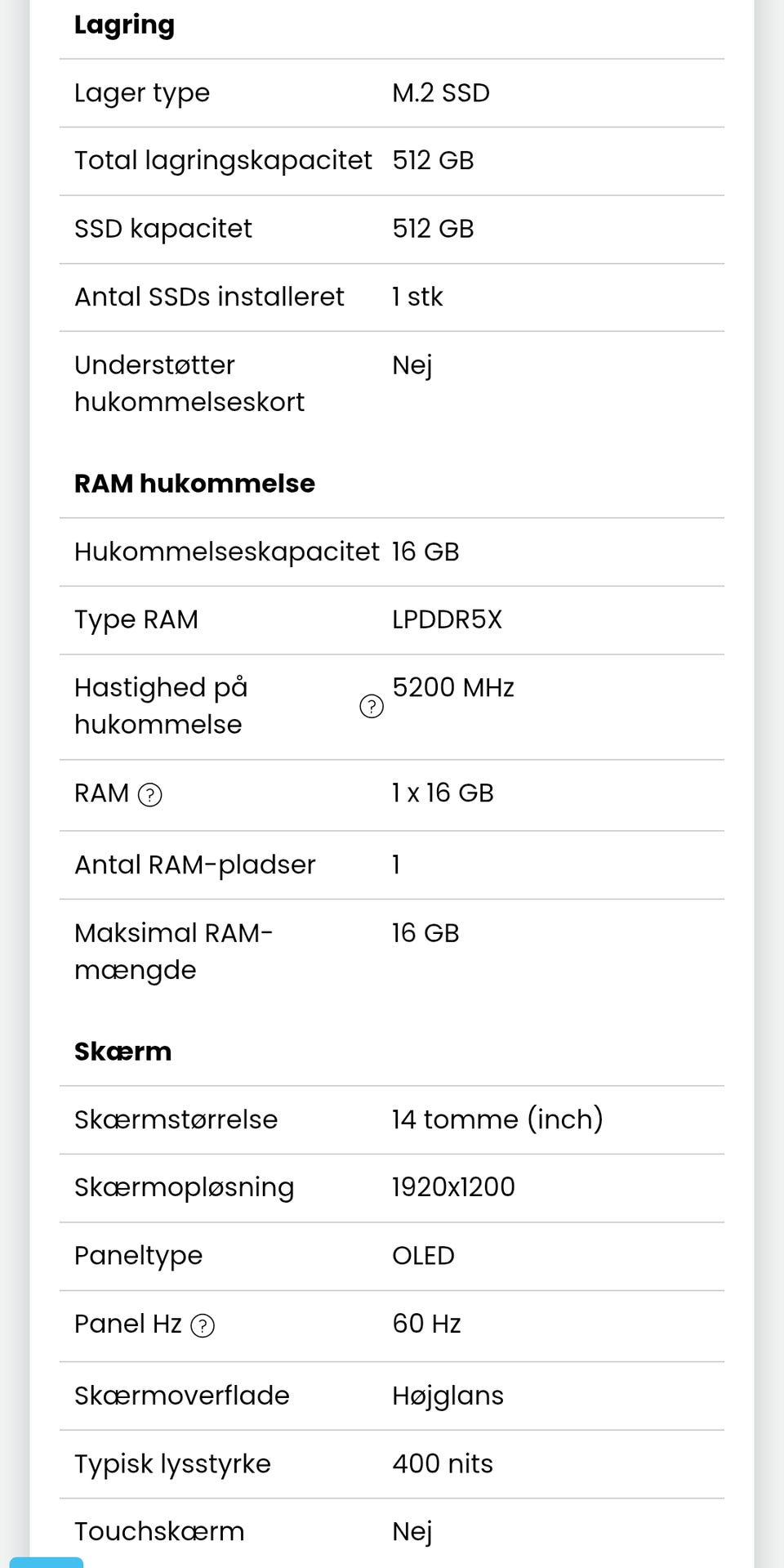
Task: Click the Maksimal RAM-mængde label
Action: (x=173, y=951)
